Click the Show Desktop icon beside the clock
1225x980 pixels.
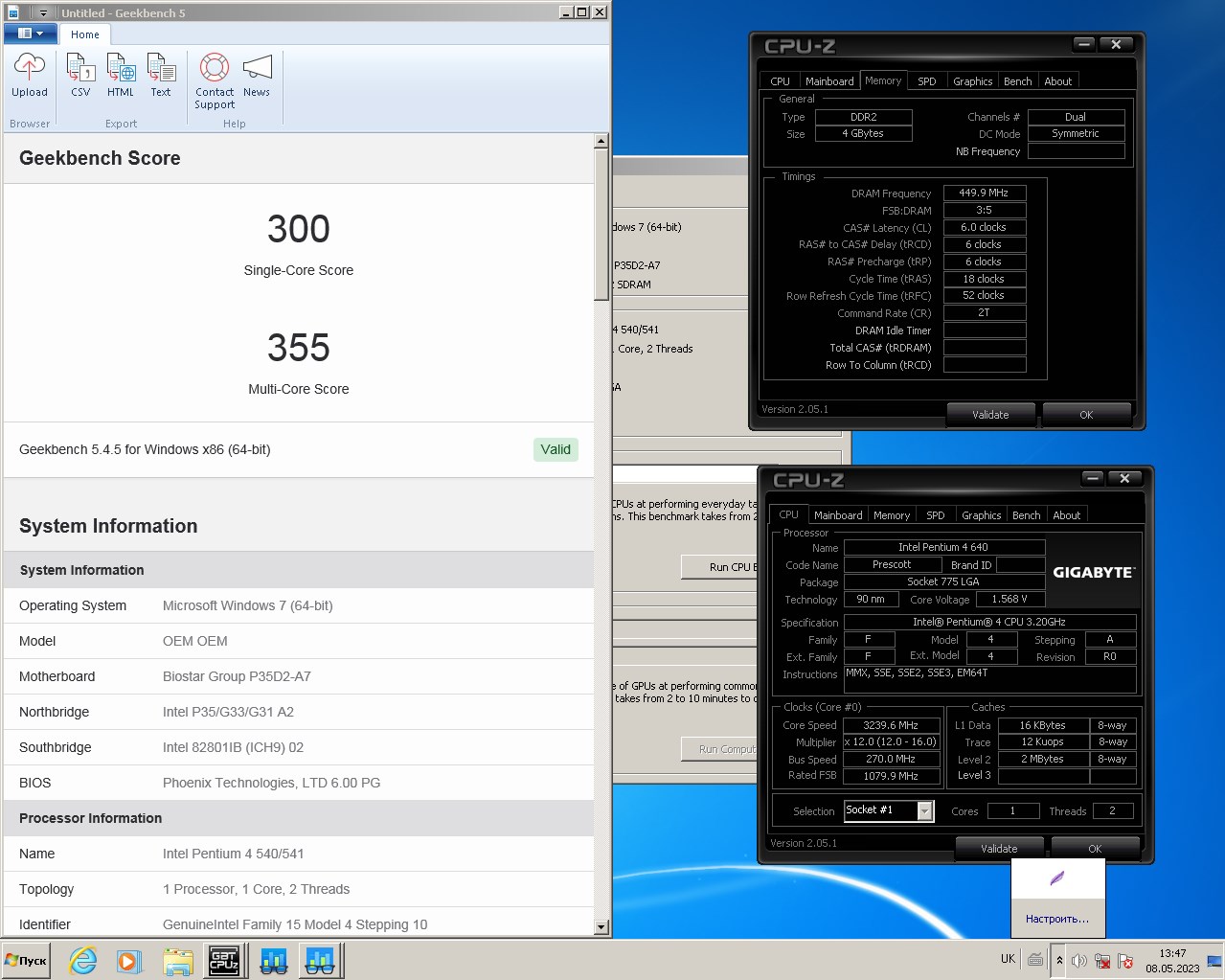click(x=1214, y=961)
